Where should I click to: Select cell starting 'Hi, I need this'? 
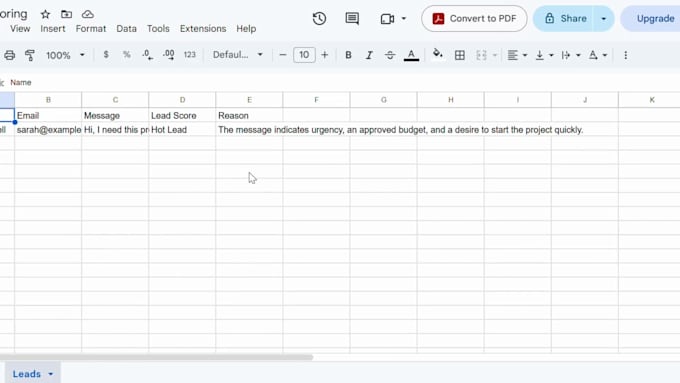115,130
